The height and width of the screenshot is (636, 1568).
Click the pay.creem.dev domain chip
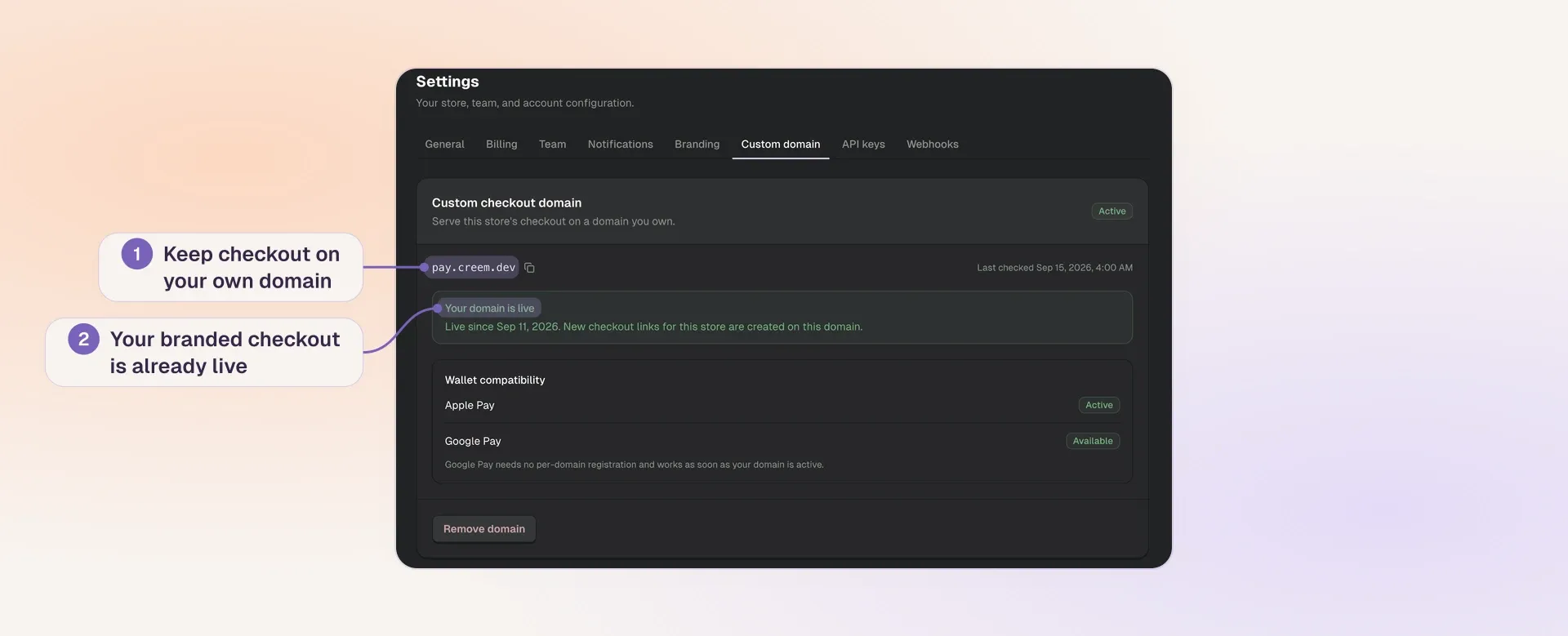(472, 268)
